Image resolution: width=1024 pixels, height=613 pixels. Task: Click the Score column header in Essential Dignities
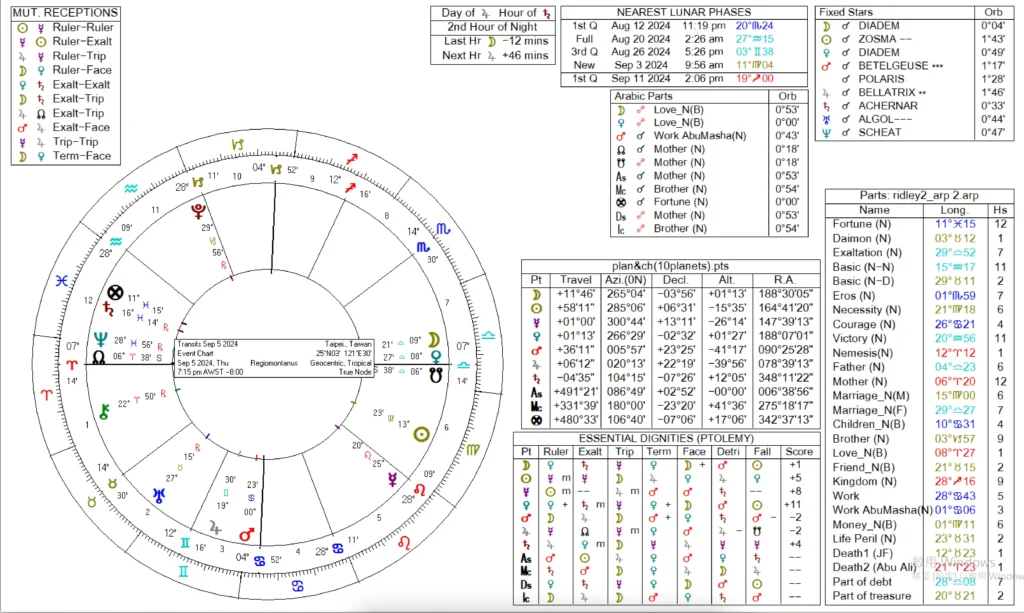click(793, 452)
